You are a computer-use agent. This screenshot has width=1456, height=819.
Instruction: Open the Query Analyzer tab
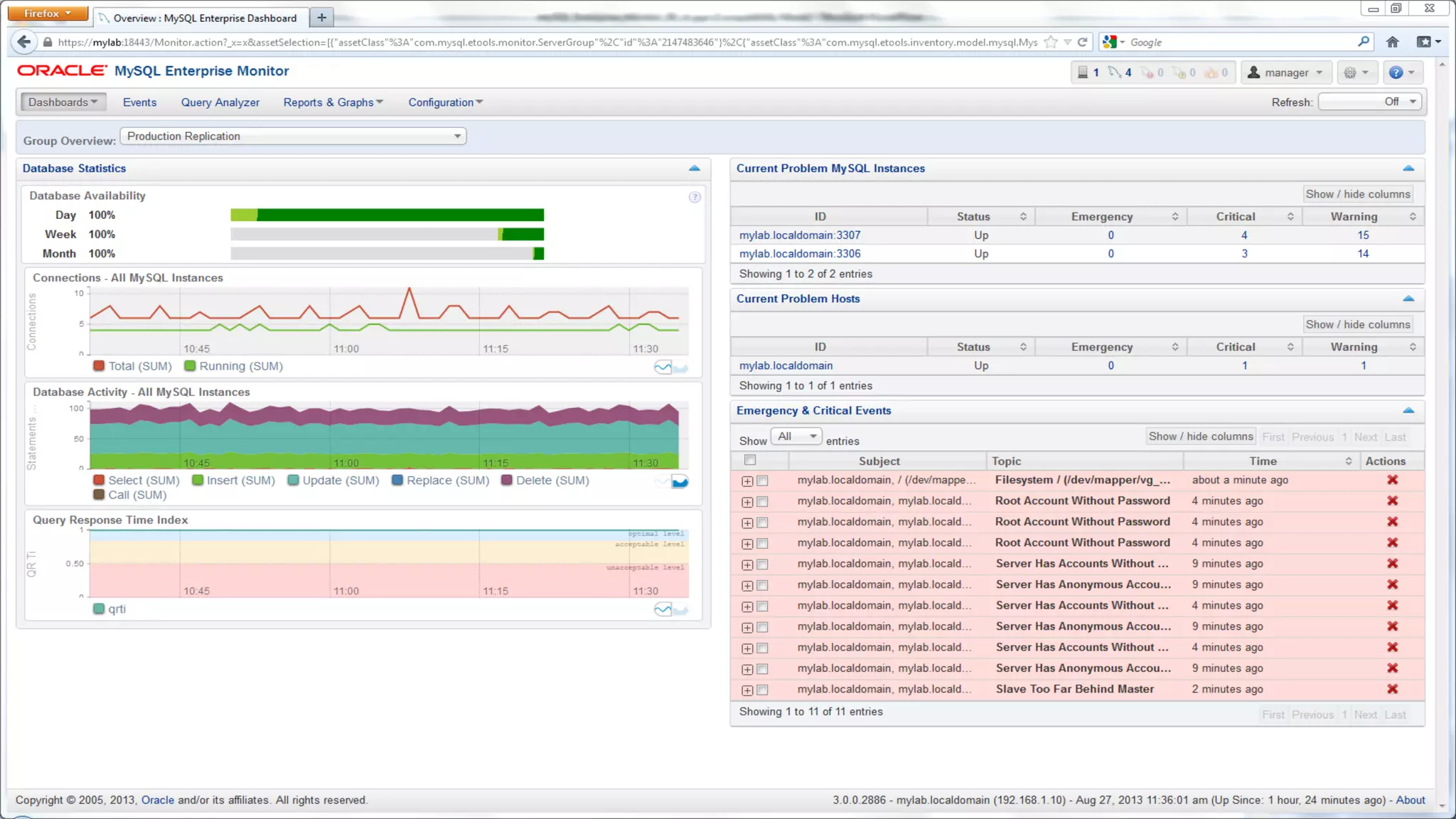[220, 102]
